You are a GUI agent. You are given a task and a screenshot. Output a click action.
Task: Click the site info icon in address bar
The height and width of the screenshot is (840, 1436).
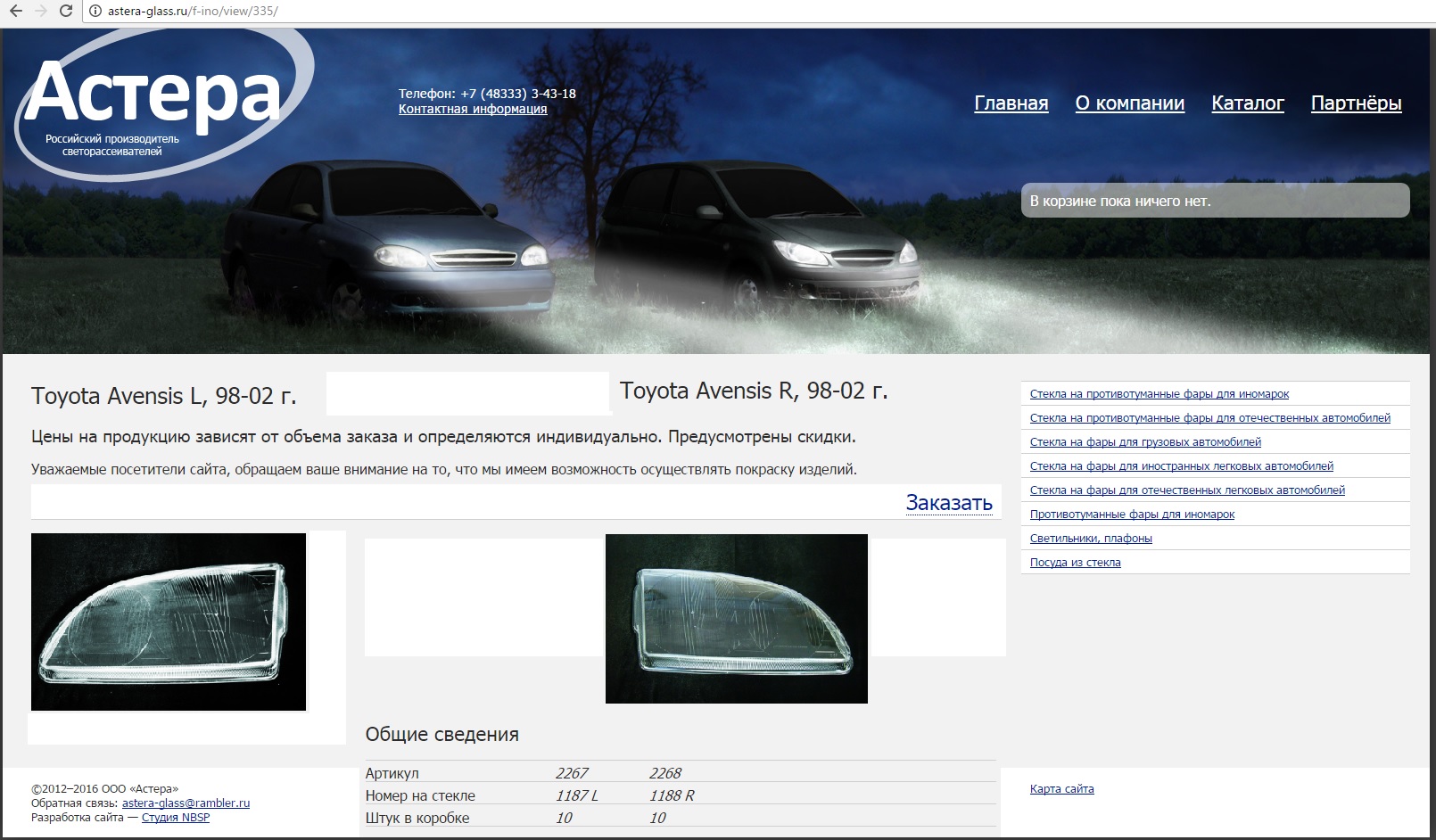coord(95,12)
